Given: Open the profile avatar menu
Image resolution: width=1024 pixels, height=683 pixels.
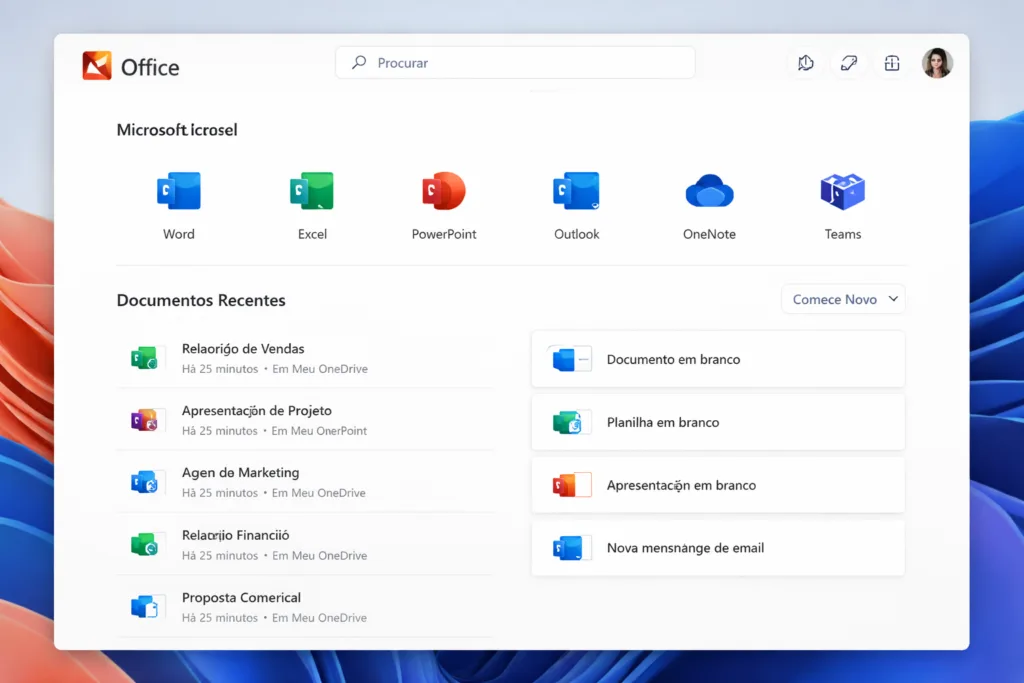Looking at the screenshot, I should click(937, 62).
